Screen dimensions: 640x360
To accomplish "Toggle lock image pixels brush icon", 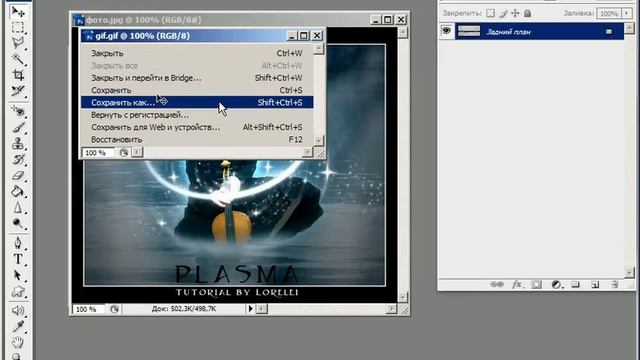I will (x=503, y=13).
